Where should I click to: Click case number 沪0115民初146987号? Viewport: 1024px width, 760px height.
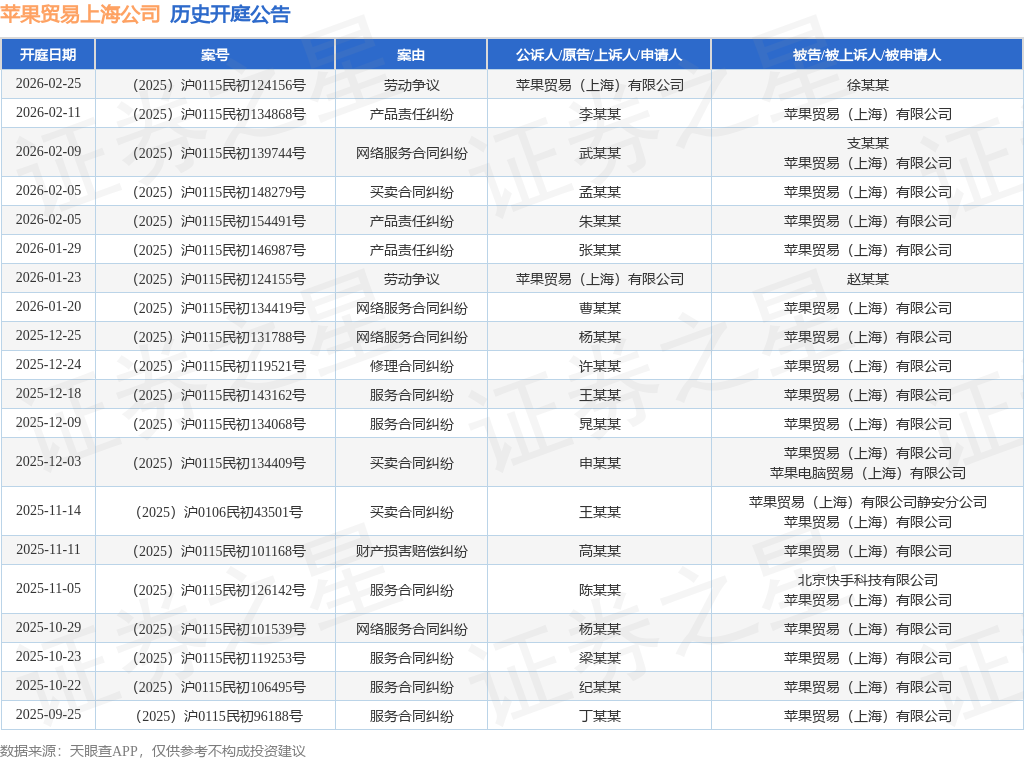pyautogui.click(x=219, y=250)
